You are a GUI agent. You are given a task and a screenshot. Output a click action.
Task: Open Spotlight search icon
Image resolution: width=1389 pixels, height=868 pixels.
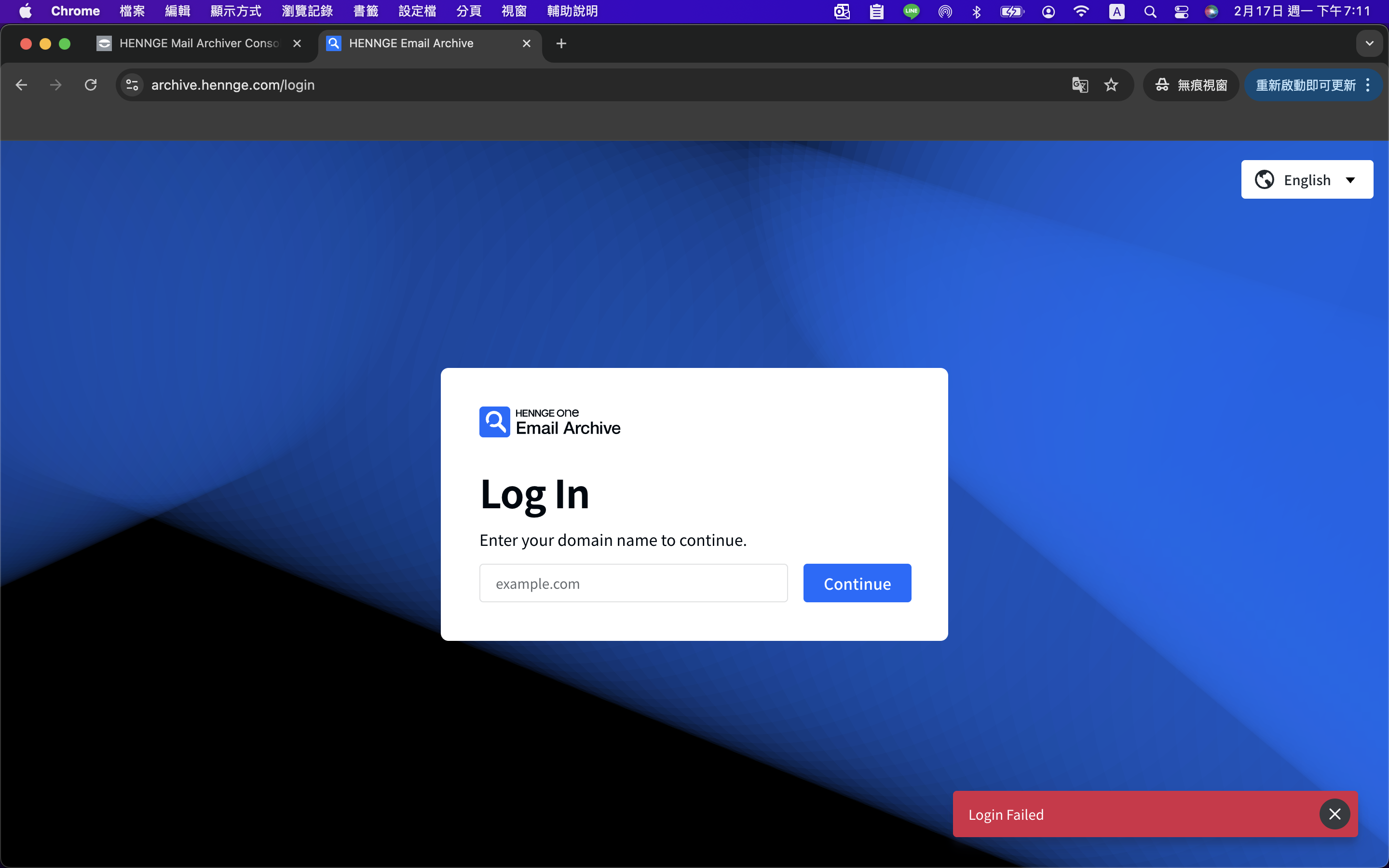(x=1150, y=12)
